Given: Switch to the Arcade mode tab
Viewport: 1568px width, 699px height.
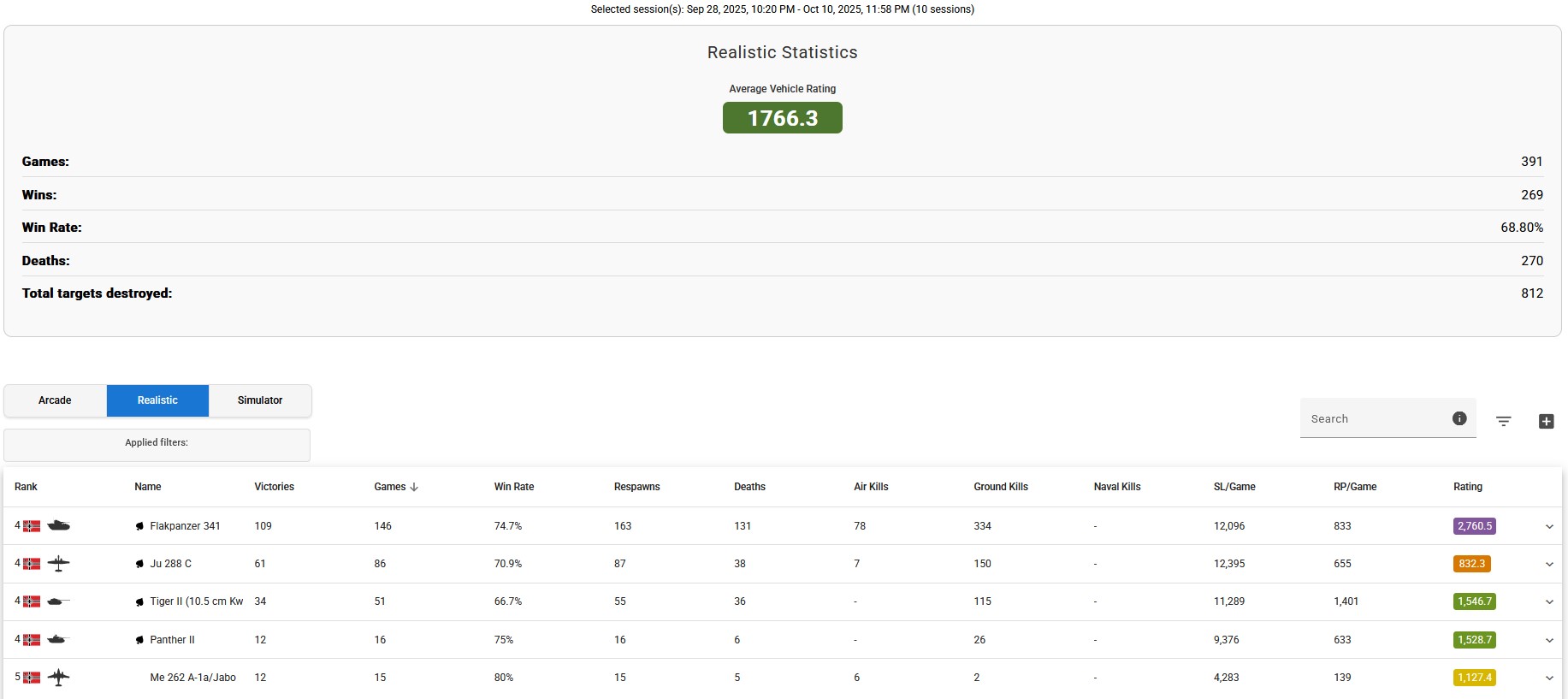Looking at the screenshot, I should coord(55,400).
